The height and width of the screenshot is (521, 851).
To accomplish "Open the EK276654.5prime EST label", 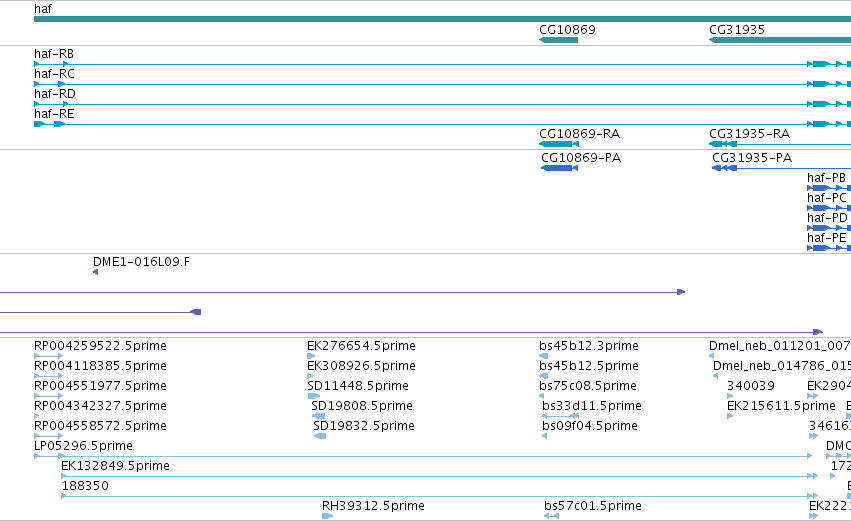I will pos(361,346).
